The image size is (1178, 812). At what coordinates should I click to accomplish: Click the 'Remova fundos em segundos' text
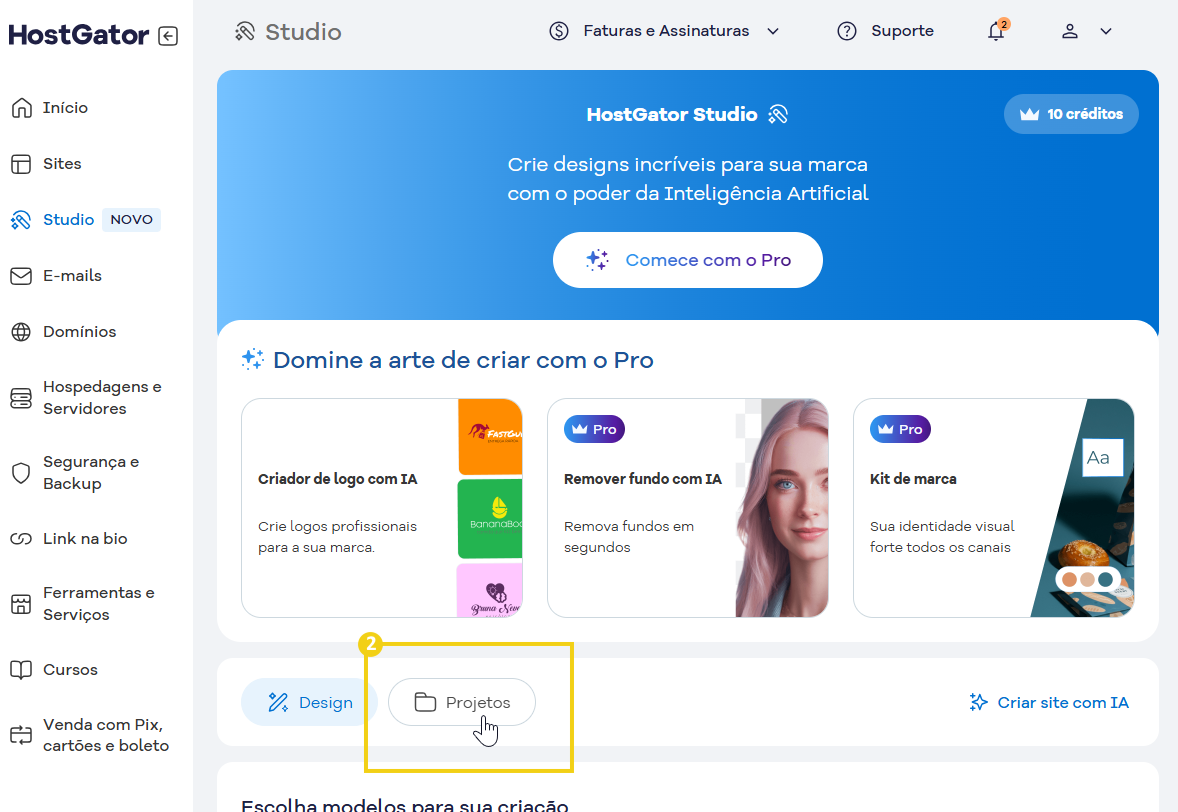[x=629, y=536]
